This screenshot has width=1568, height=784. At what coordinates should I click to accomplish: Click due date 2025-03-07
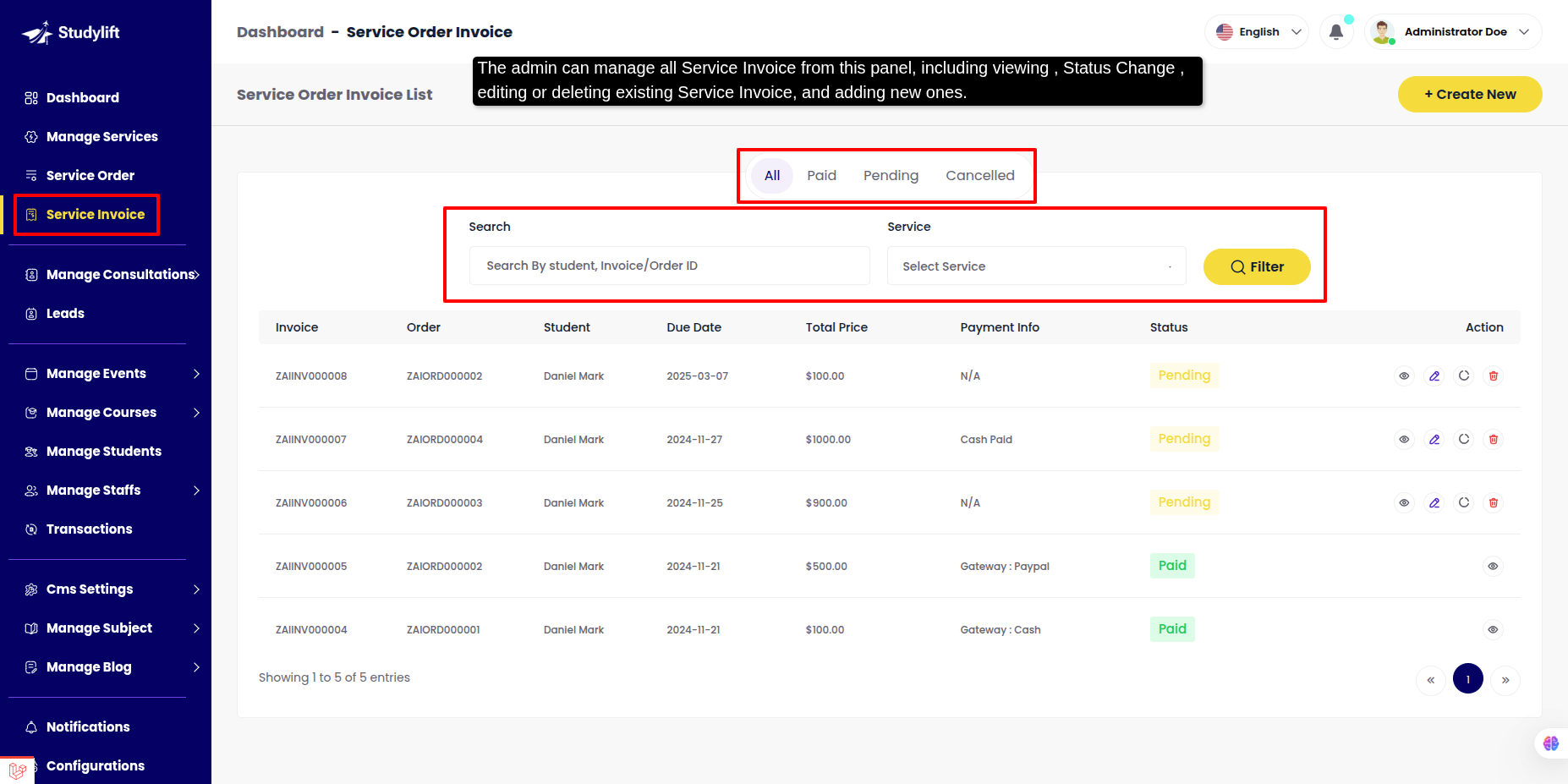tap(697, 376)
